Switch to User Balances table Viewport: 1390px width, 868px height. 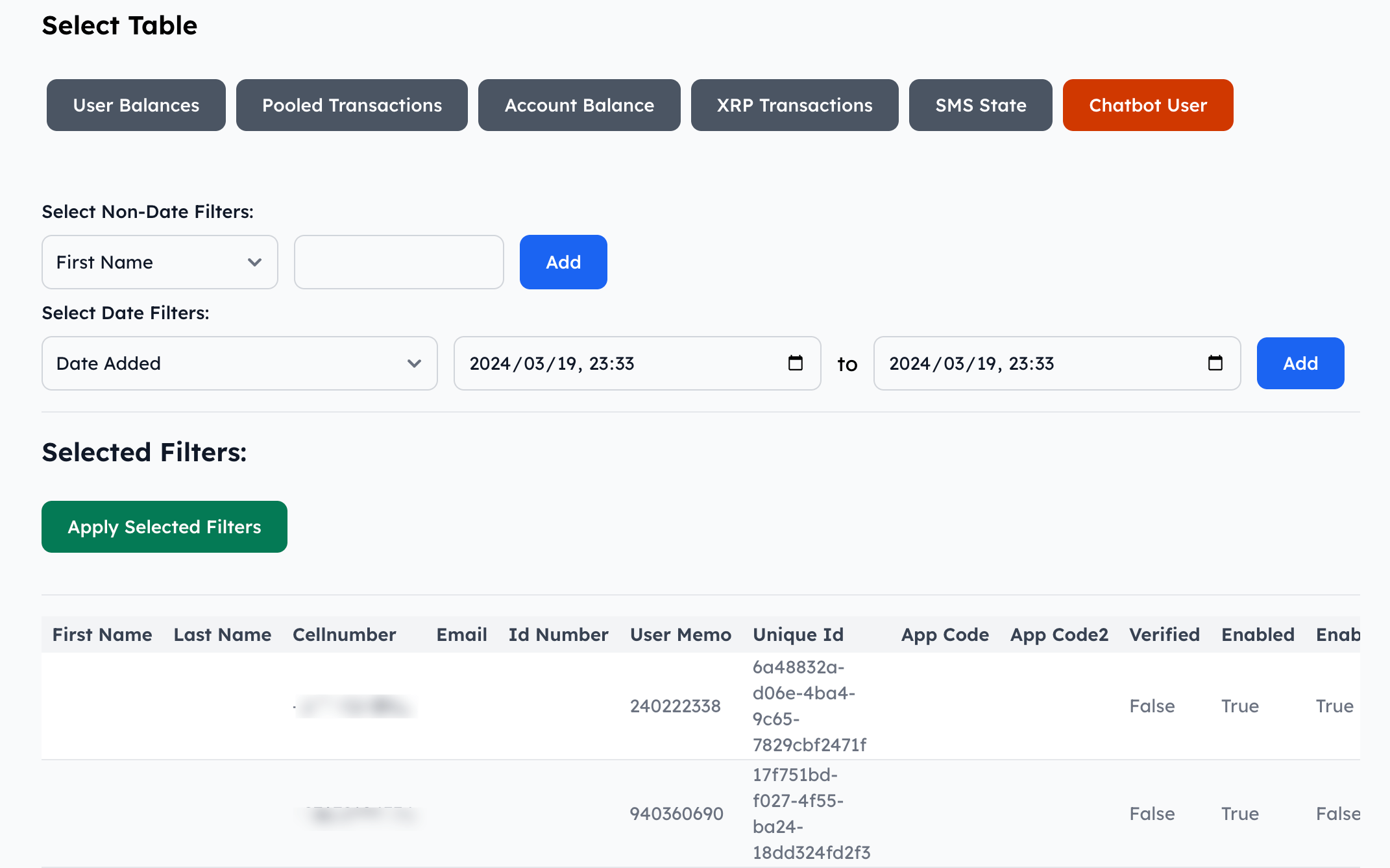click(136, 105)
